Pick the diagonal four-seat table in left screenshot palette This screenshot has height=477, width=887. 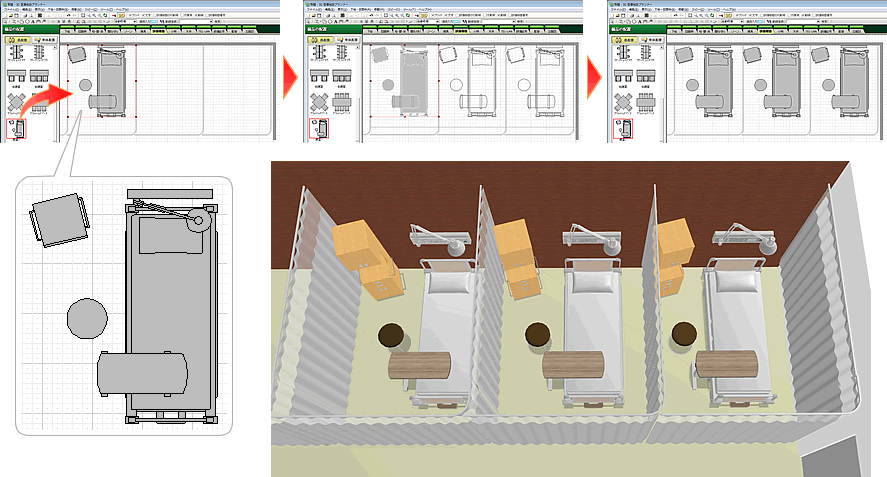point(18,100)
